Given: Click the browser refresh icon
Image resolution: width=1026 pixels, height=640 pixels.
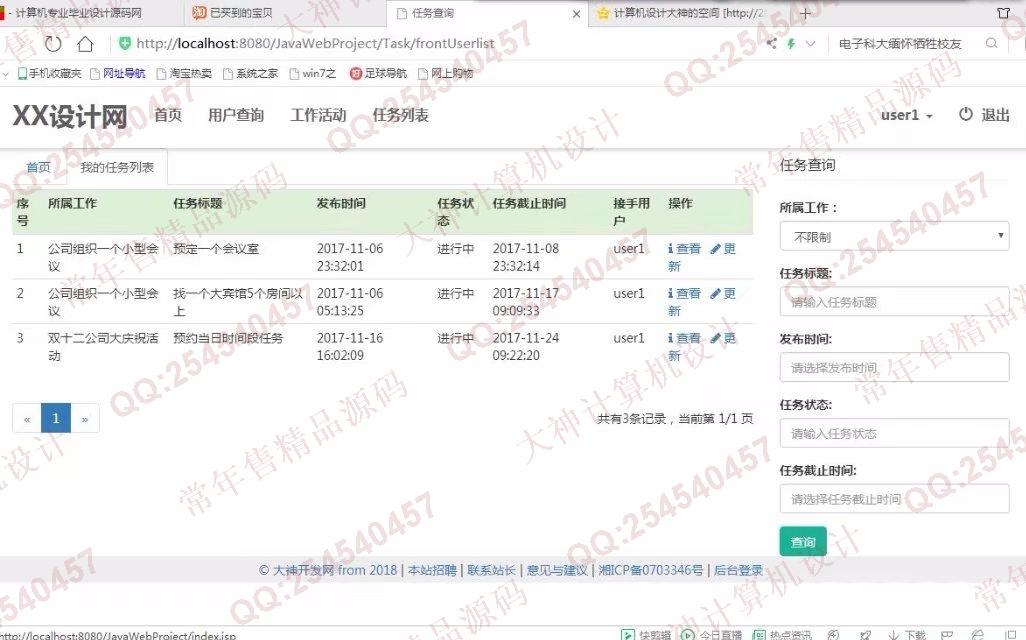Looking at the screenshot, I should pyautogui.click(x=53, y=44).
